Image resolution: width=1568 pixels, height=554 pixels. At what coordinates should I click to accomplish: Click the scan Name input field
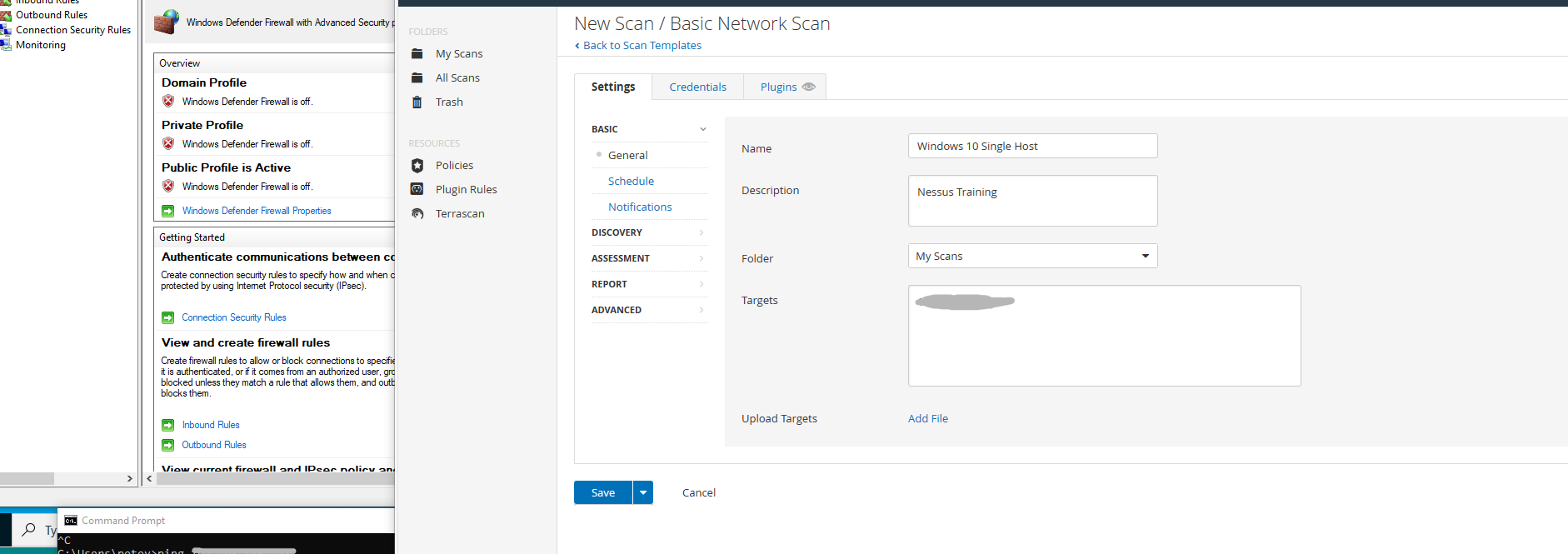click(x=1032, y=146)
